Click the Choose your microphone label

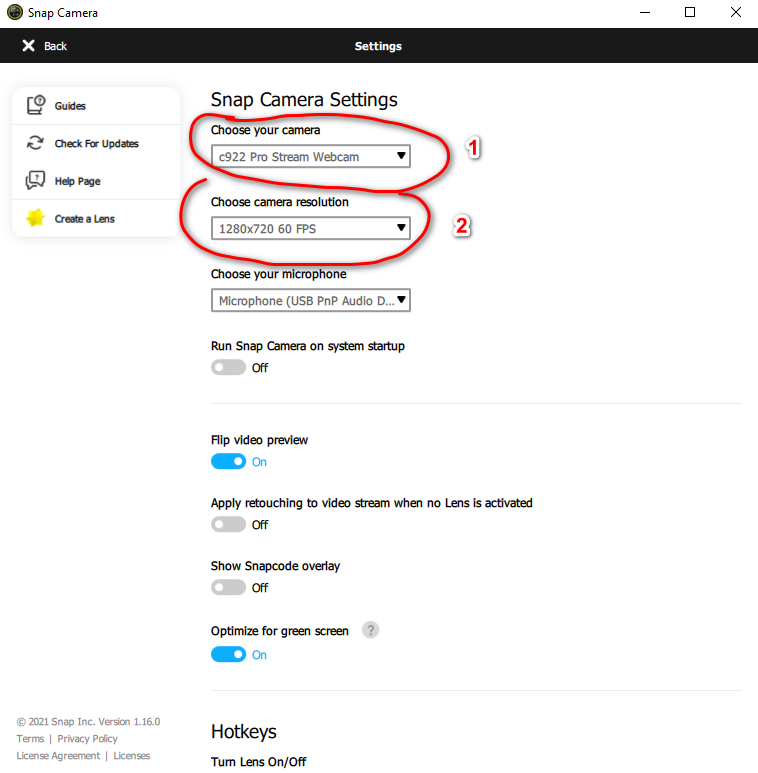[278, 274]
